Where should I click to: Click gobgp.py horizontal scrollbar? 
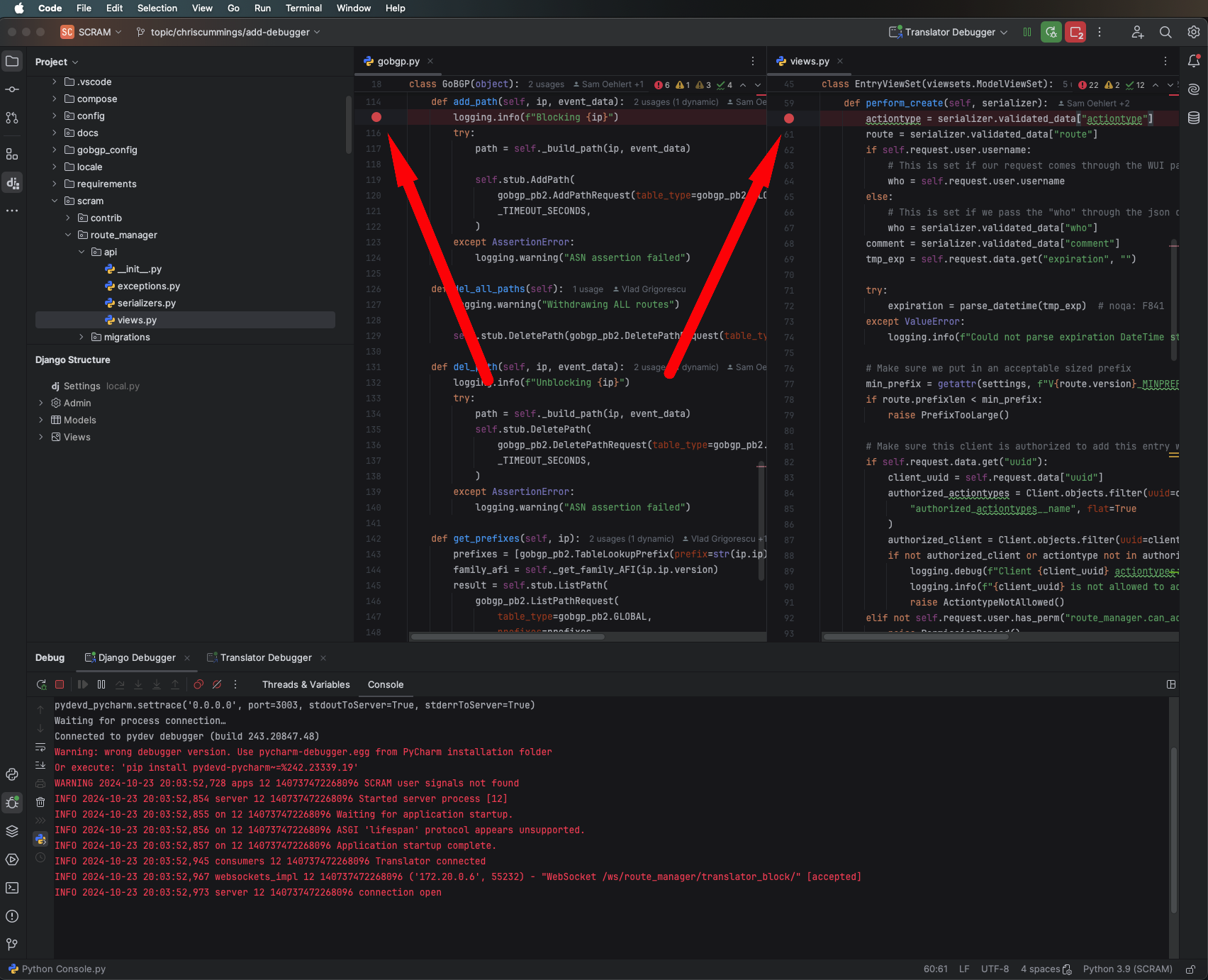(x=507, y=636)
